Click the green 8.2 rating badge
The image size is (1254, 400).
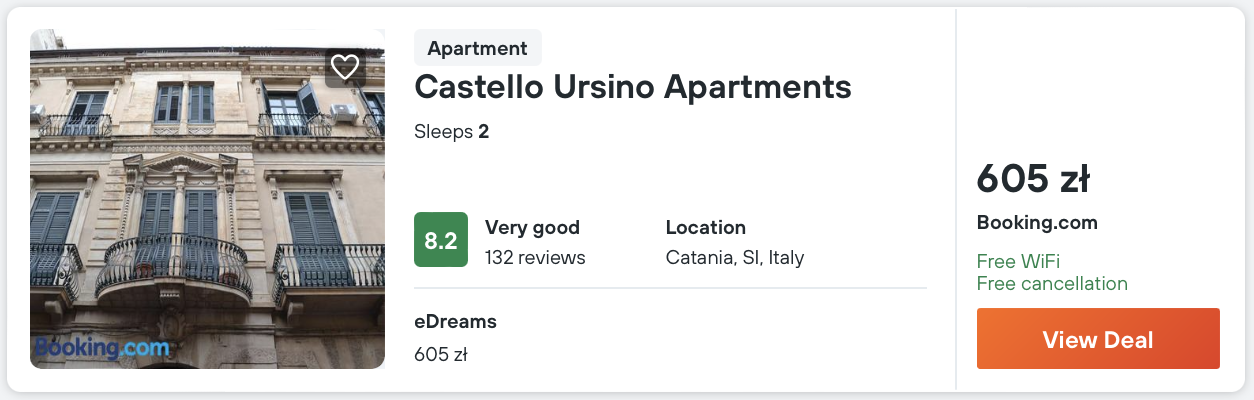pos(441,240)
